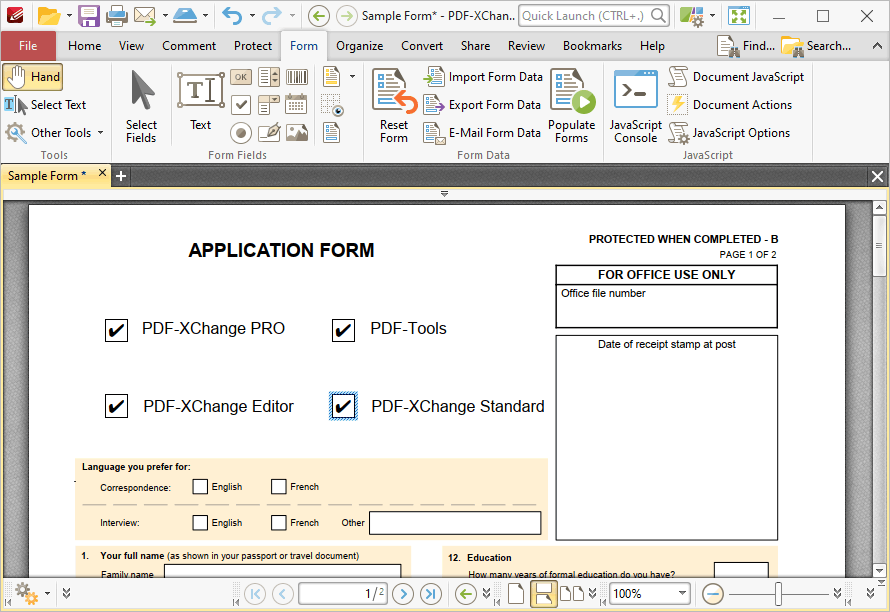Open the undo history dropdown arrow
Viewport: 890px width, 612px height.
pyautogui.click(x=252, y=16)
